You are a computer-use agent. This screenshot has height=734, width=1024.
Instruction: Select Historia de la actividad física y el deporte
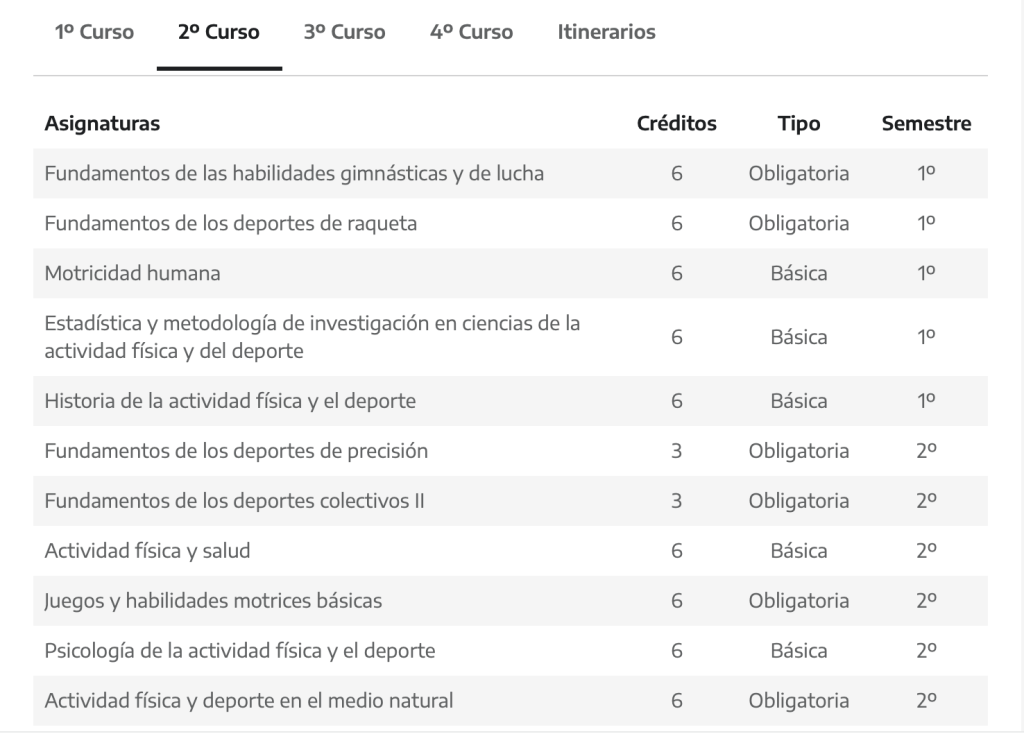pyautogui.click(x=230, y=401)
